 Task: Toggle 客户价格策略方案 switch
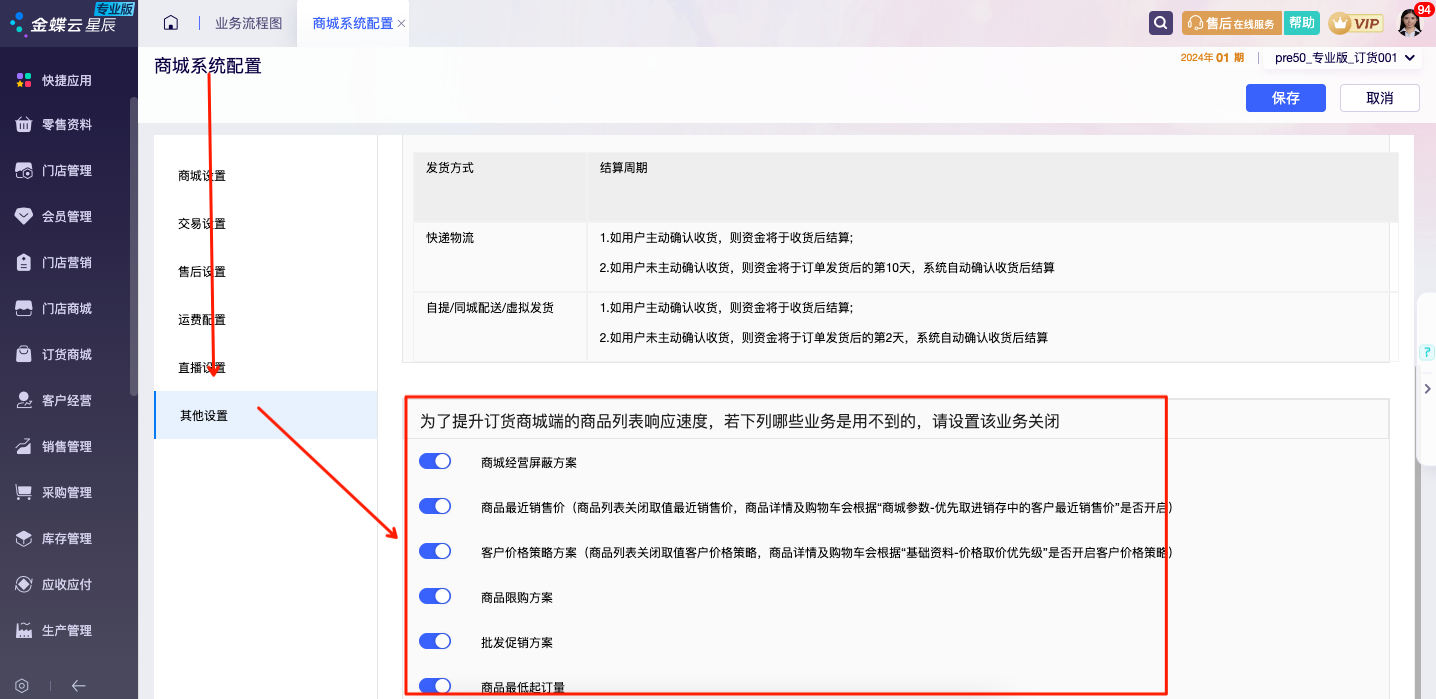[435, 551]
